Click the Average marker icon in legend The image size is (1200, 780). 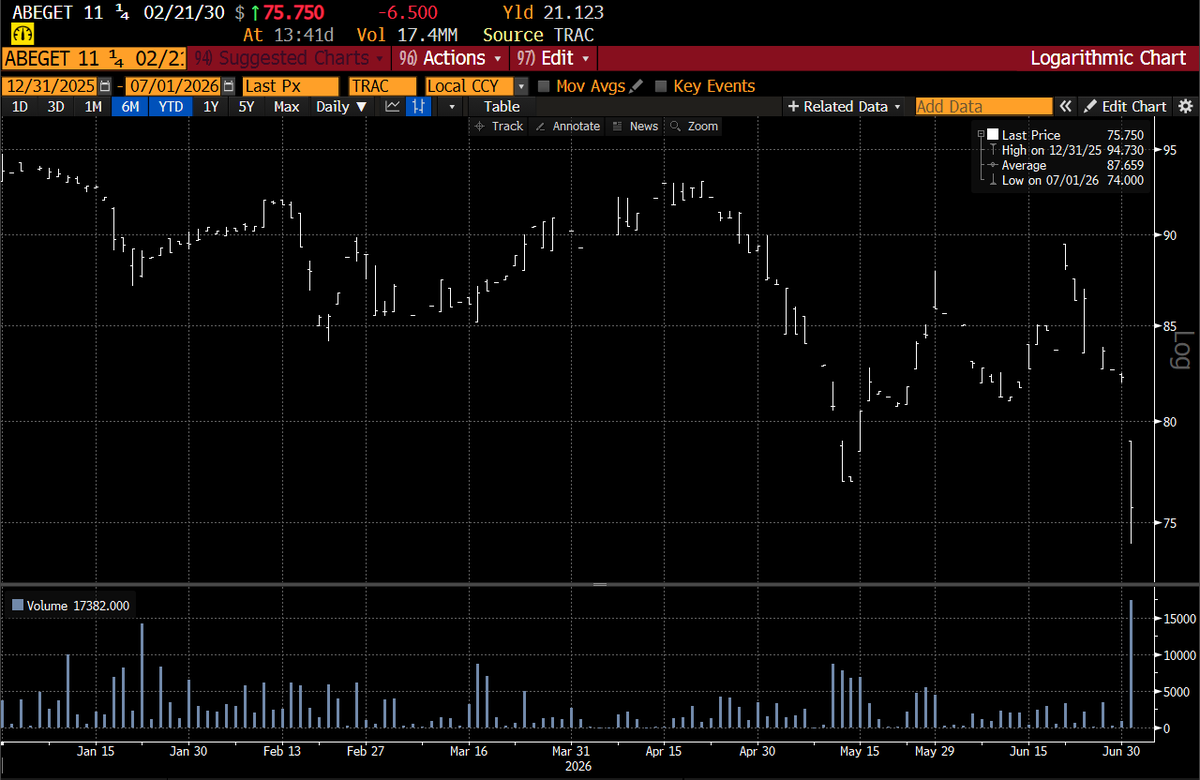point(993,165)
